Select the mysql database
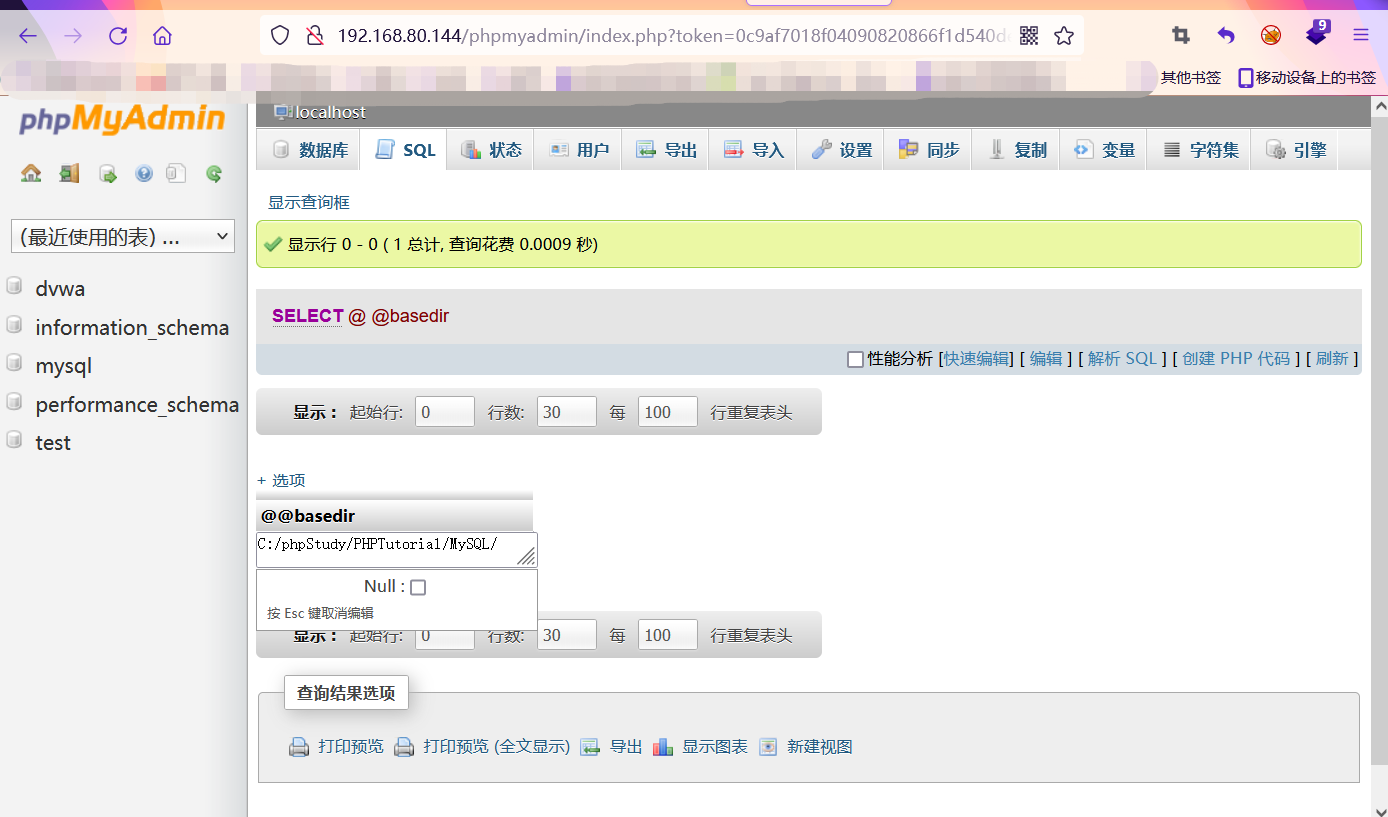 (x=63, y=366)
